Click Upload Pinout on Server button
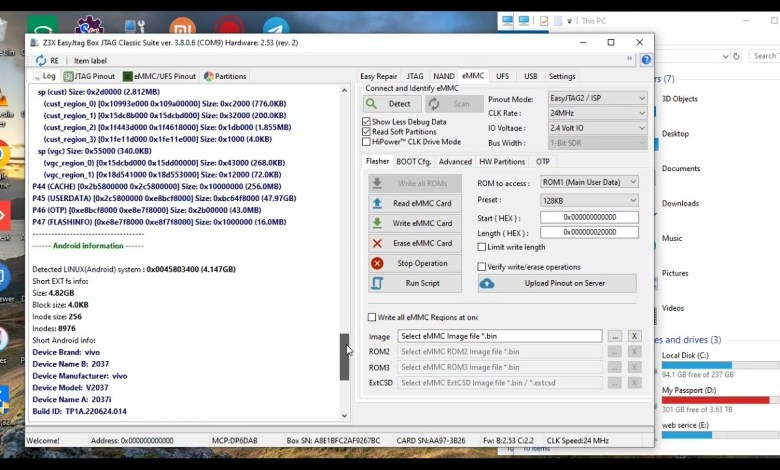Image resolution: width=780 pixels, height=470 pixels. point(557,283)
